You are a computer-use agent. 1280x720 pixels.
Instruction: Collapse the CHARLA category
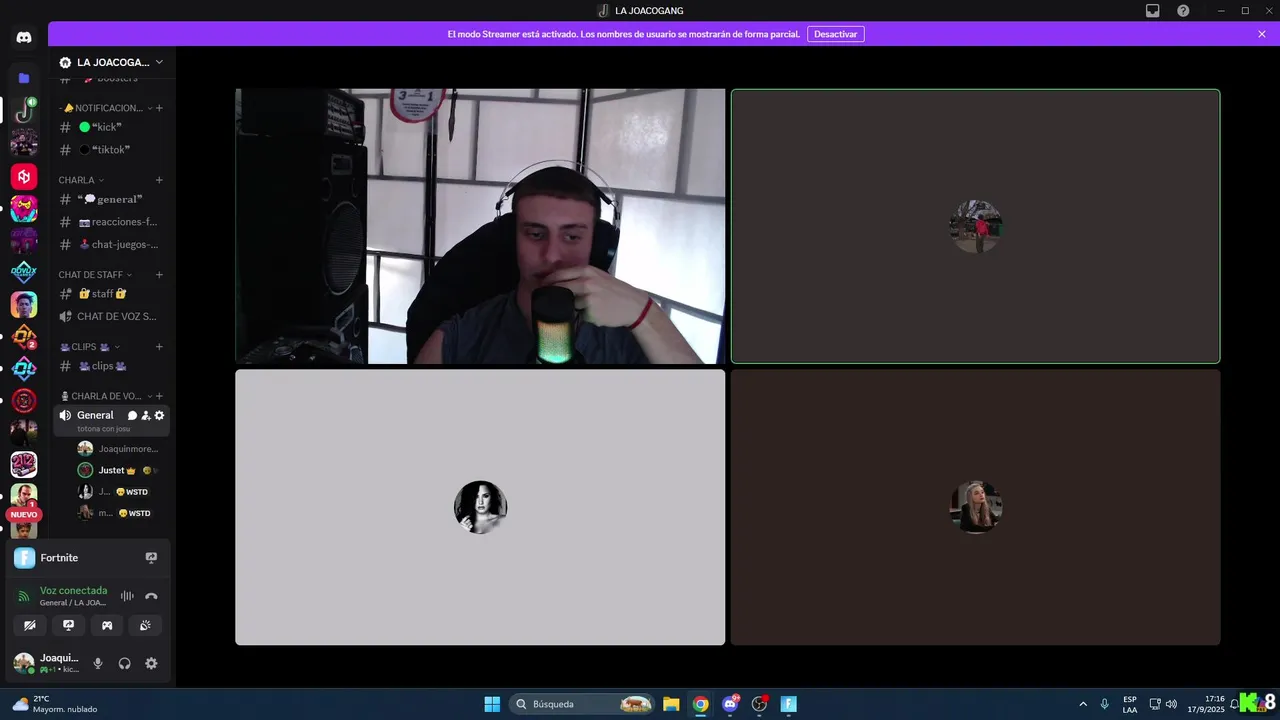coord(81,180)
